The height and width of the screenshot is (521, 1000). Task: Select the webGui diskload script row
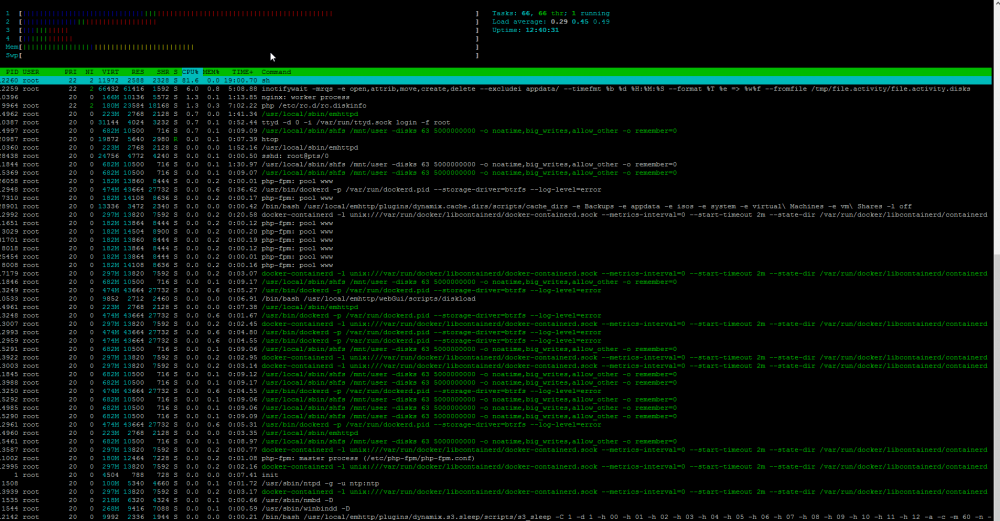pos(496,298)
